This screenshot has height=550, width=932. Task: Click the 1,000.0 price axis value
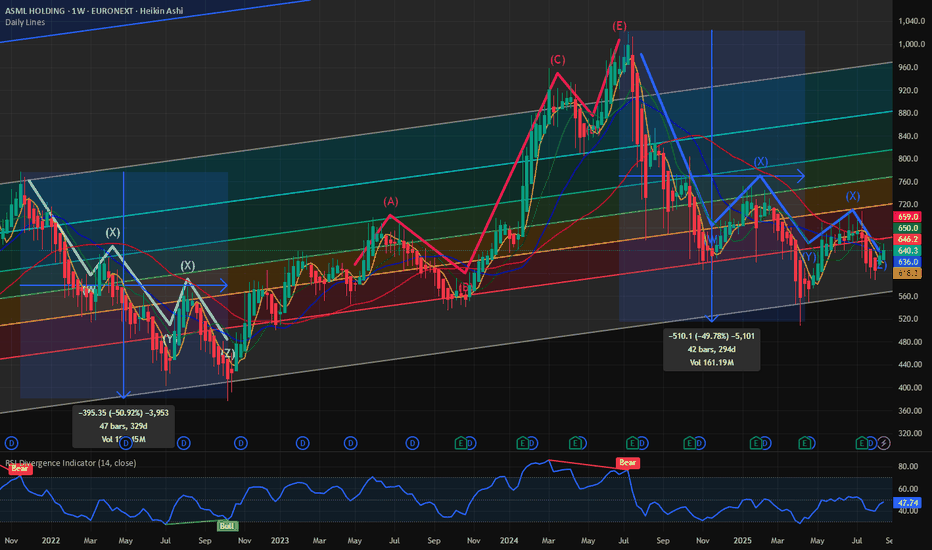pyautogui.click(x=911, y=44)
